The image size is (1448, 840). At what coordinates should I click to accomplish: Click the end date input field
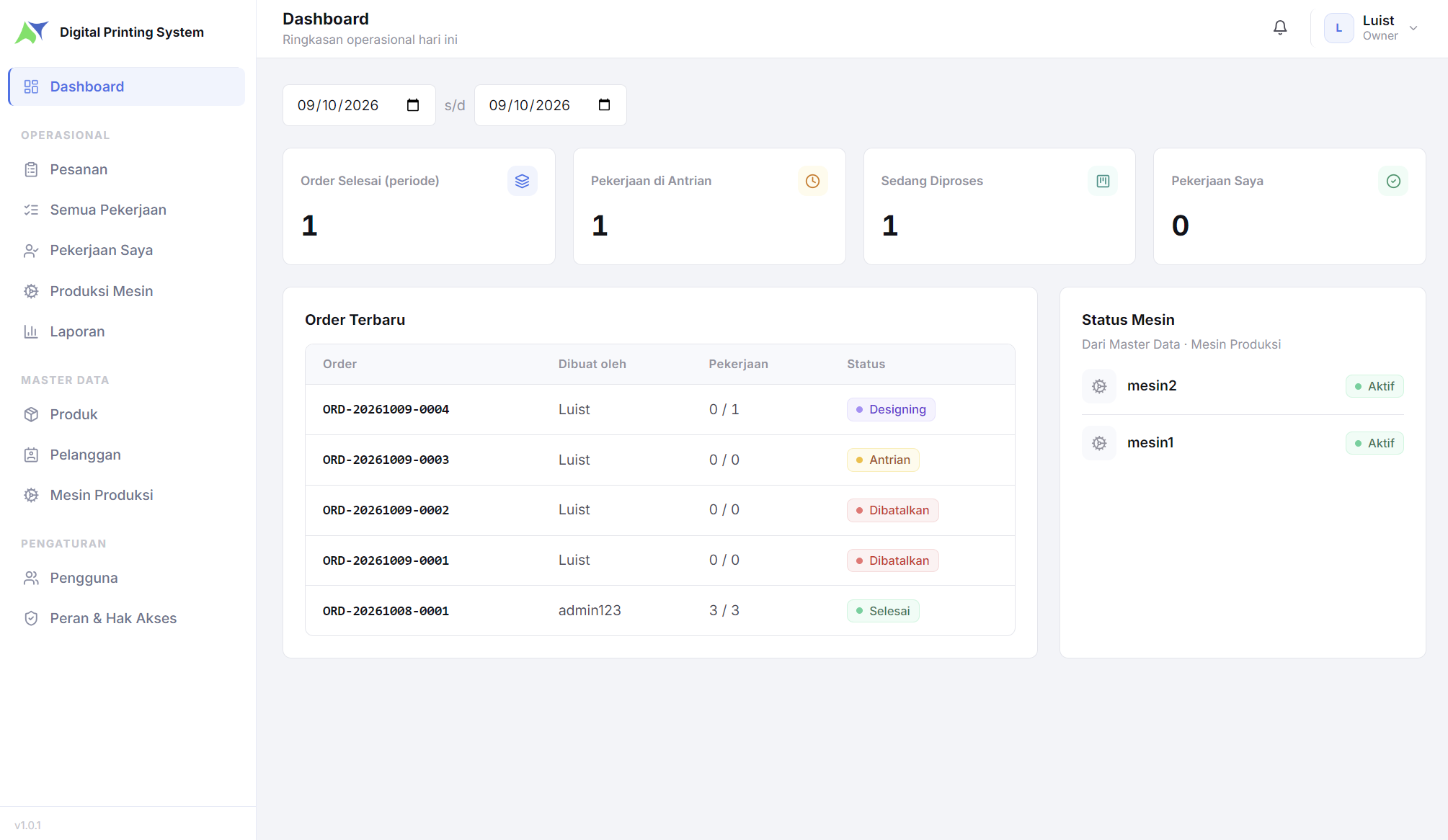pyautogui.click(x=551, y=105)
